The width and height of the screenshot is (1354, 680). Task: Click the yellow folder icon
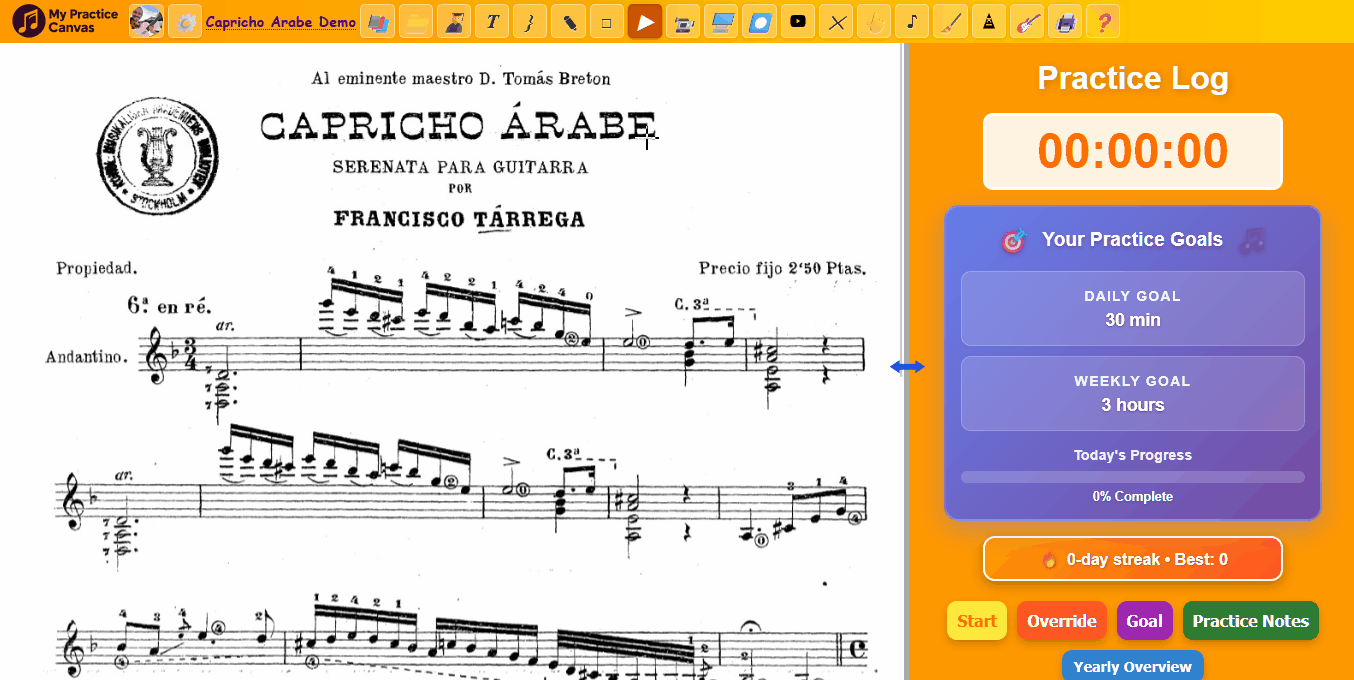tap(416, 21)
